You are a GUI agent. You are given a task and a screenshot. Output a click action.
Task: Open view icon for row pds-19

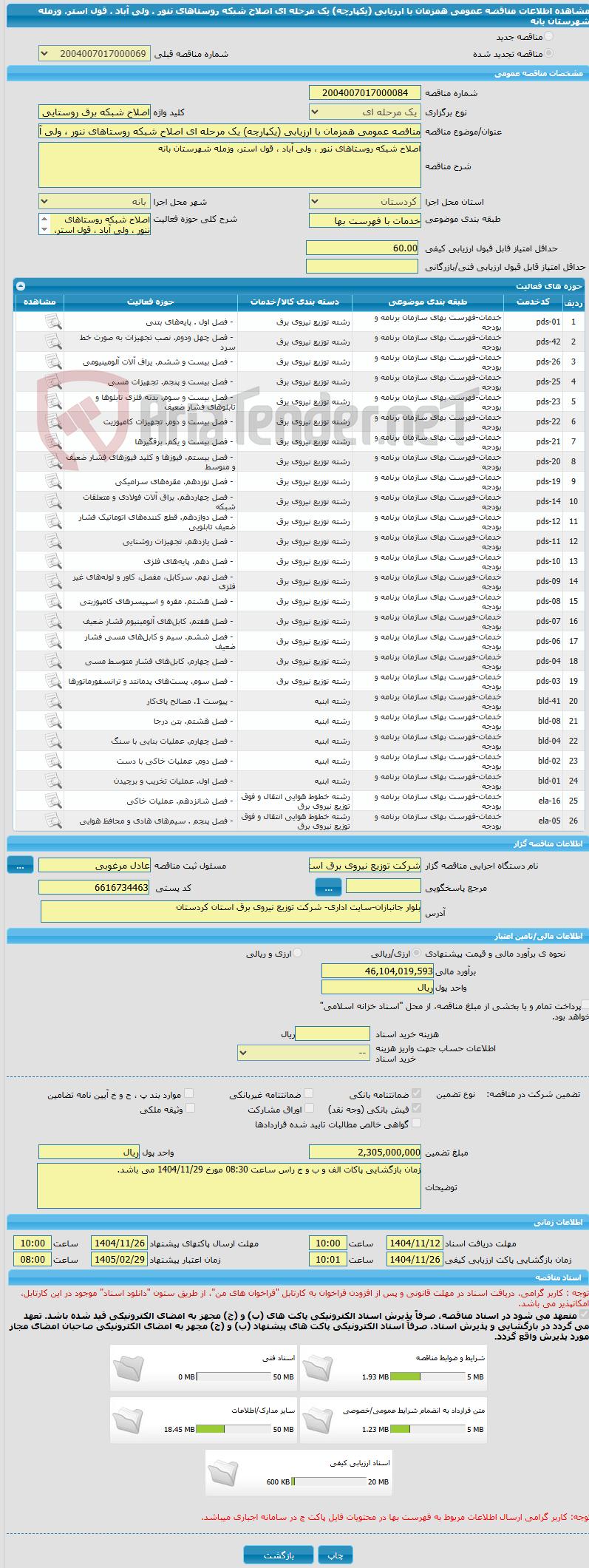coord(53,481)
